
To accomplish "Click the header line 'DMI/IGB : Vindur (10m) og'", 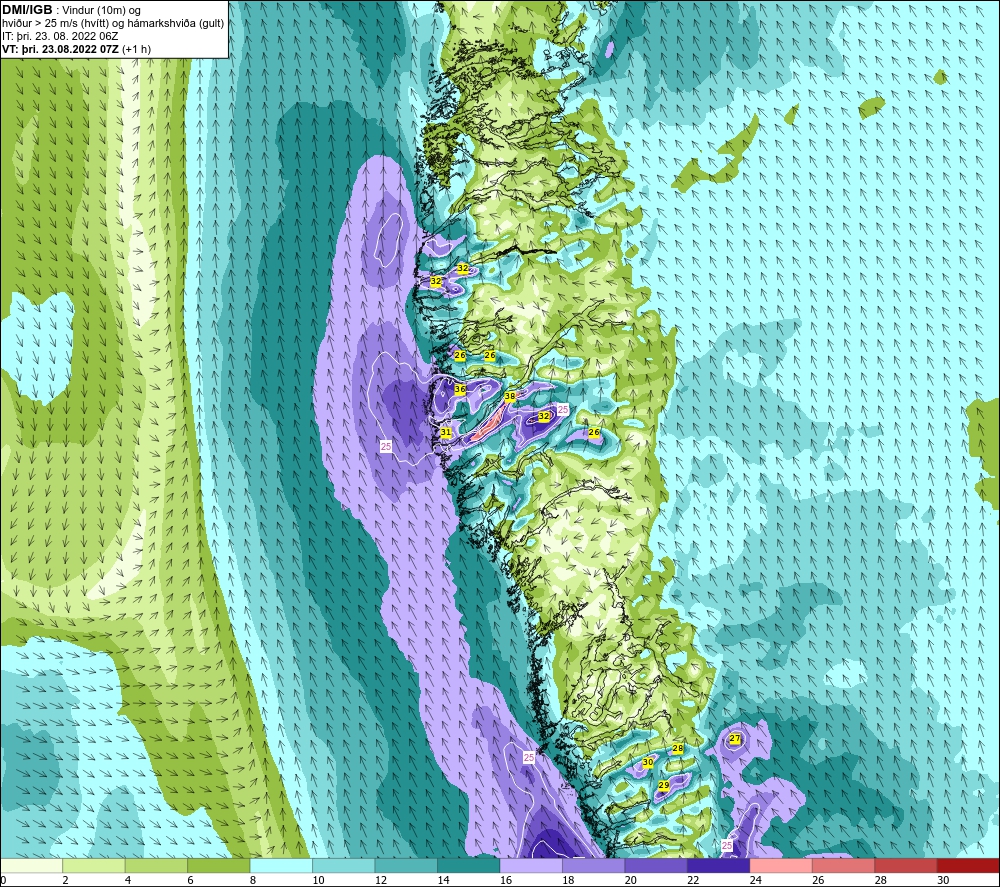I will point(71,10).
